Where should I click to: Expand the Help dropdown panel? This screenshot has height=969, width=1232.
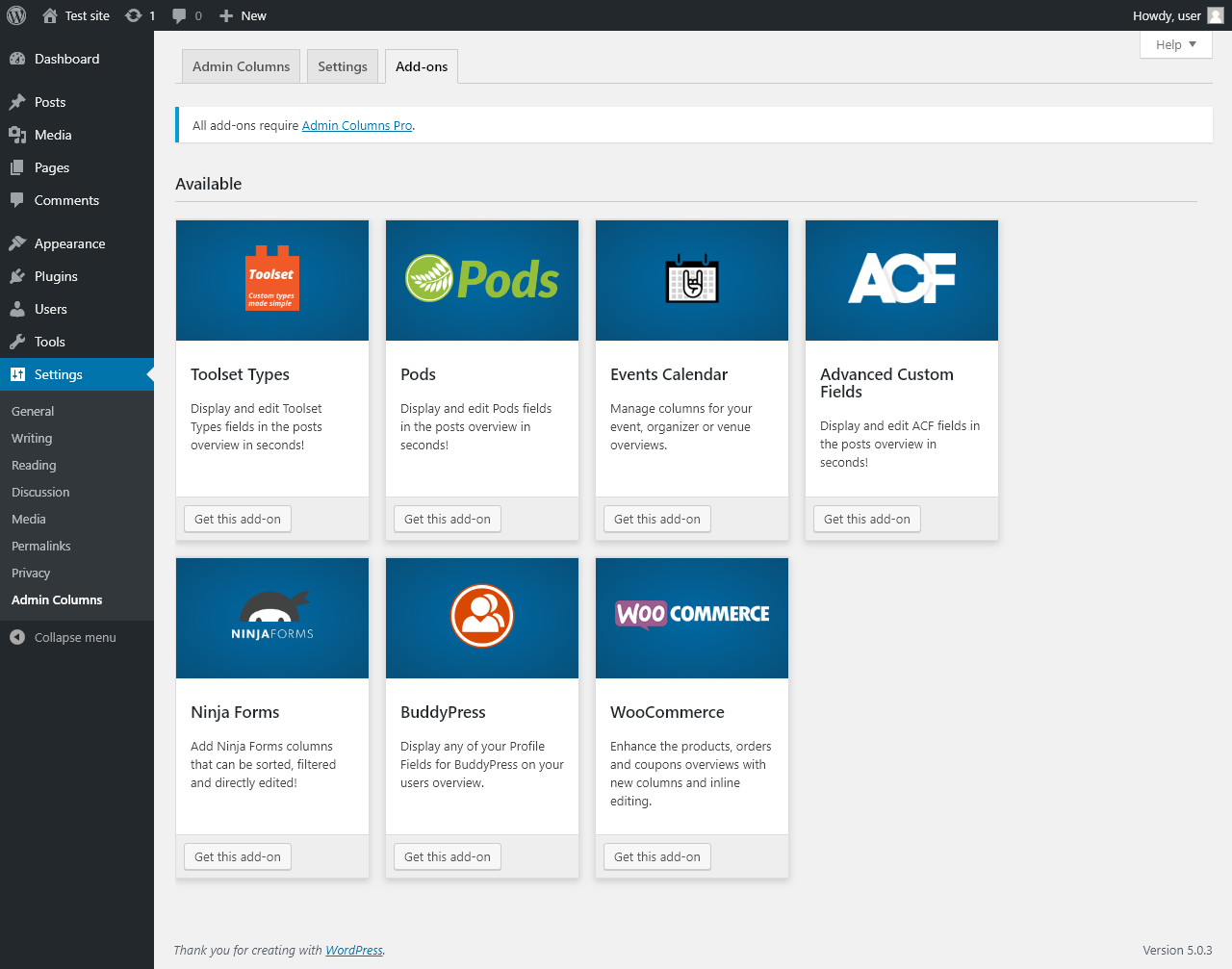1175,44
